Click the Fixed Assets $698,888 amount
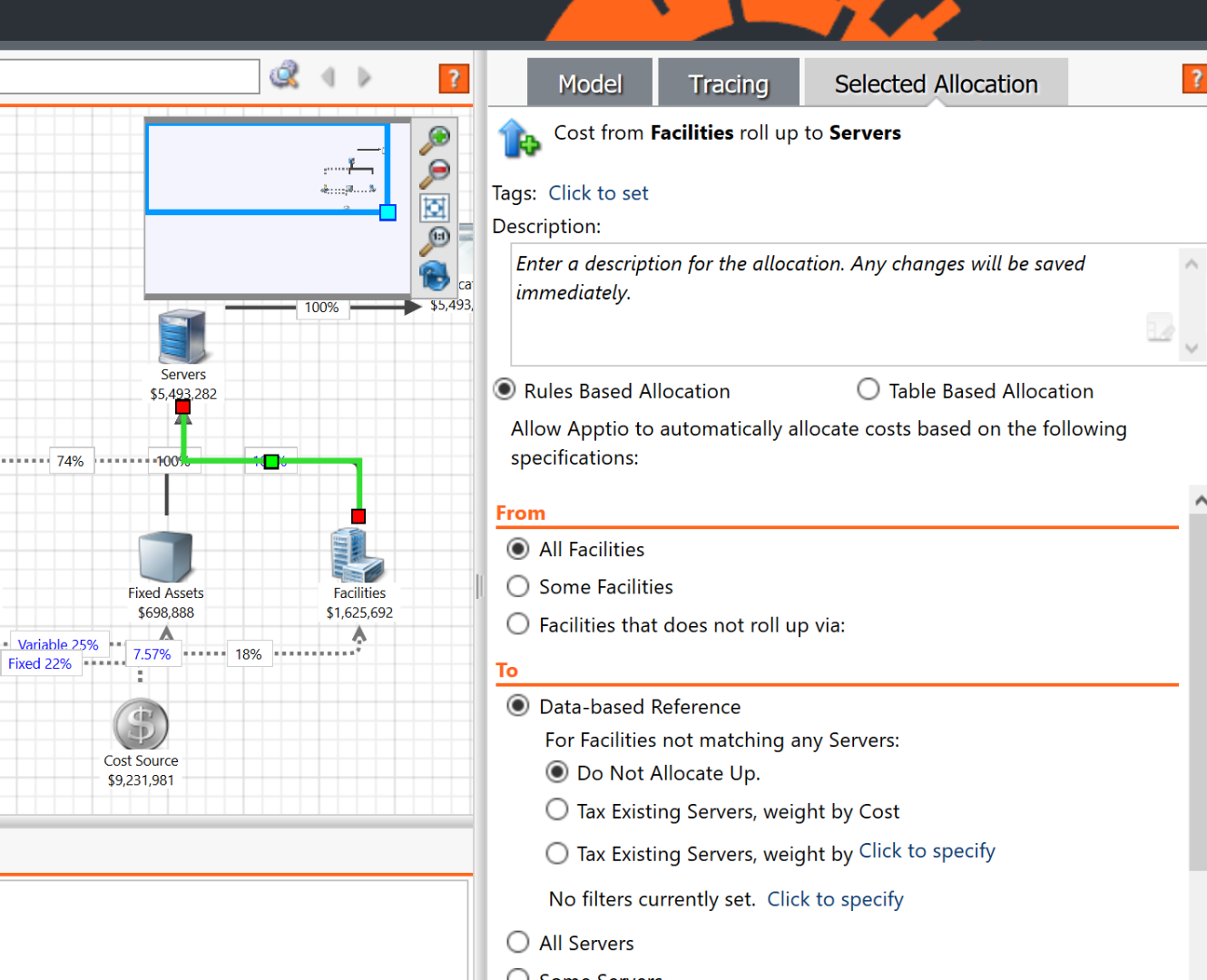The image size is (1207, 980). point(166,612)
